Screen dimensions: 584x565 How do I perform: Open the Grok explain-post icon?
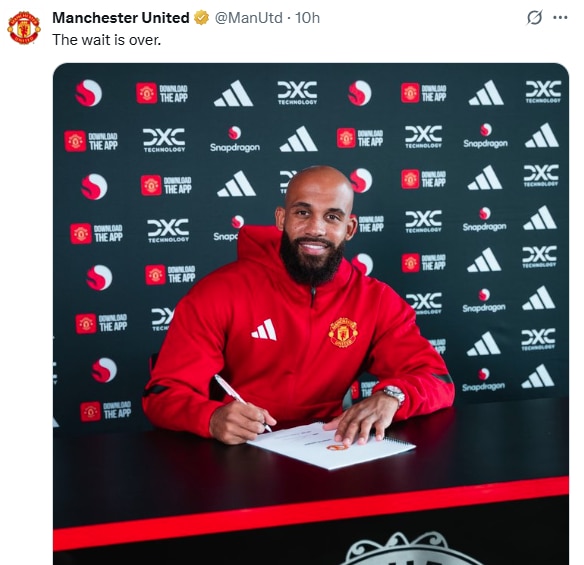[534, 18]
